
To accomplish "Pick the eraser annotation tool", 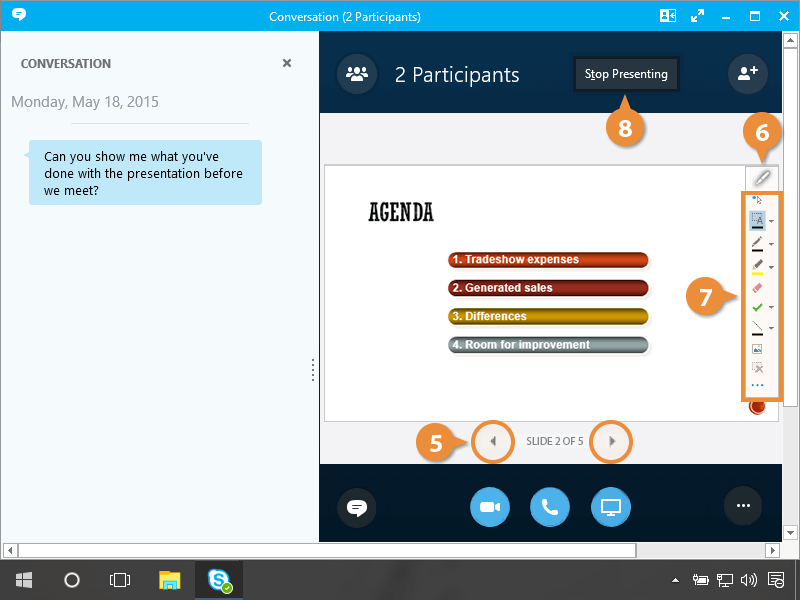I will coord(757,287).
